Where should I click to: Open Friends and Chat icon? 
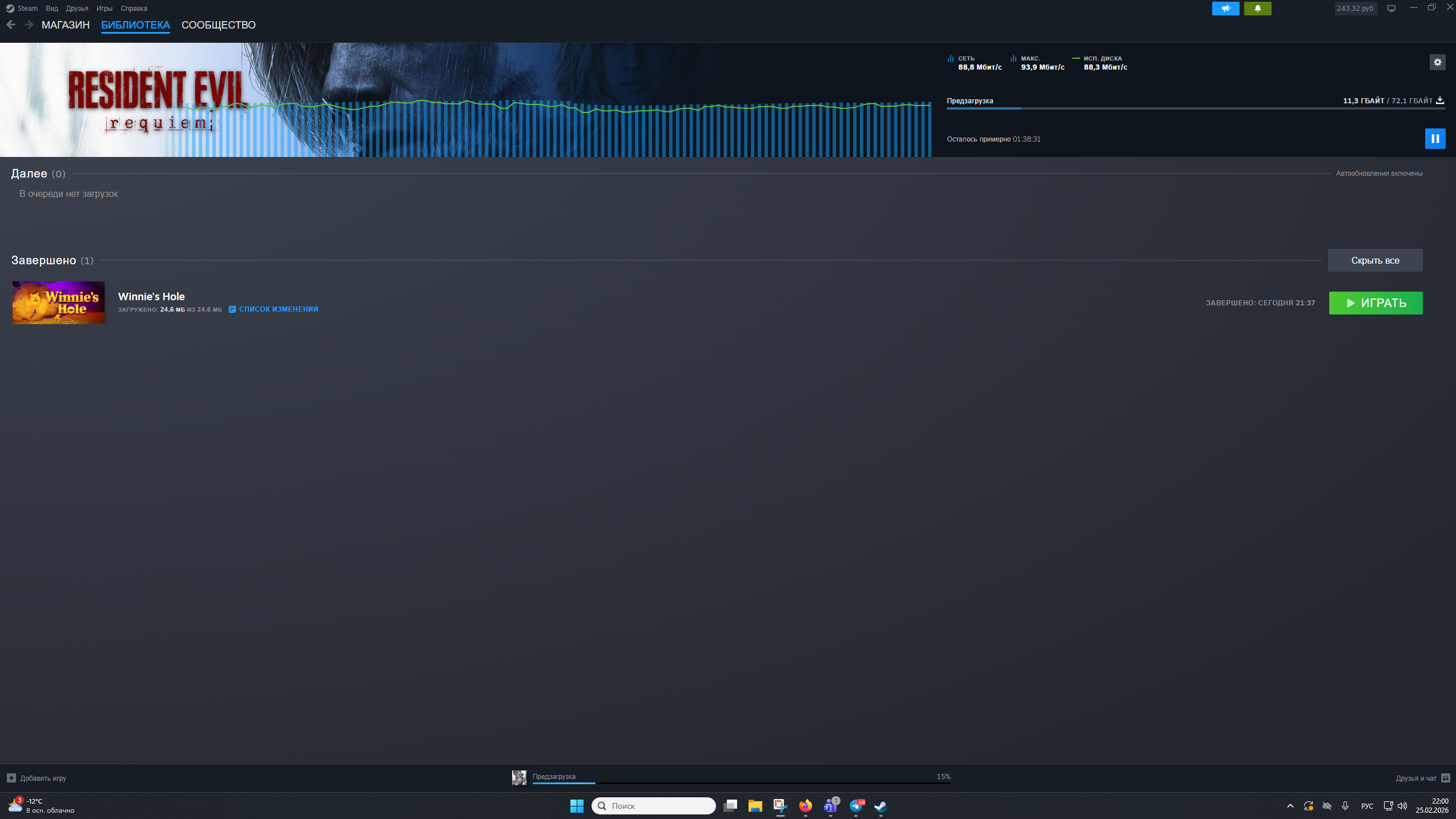click(1446, 778)
